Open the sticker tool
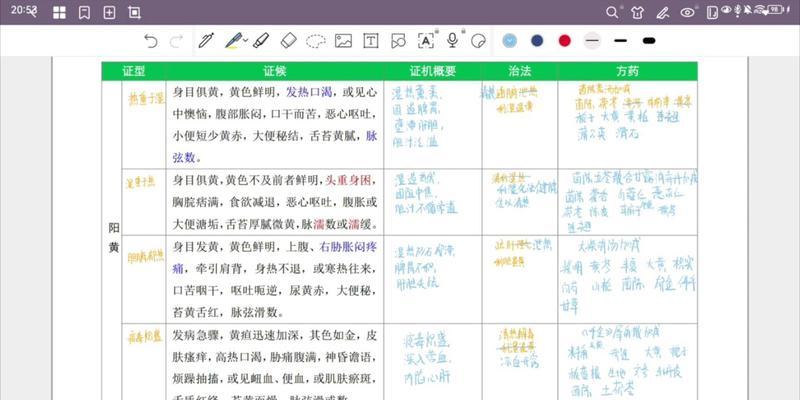Screen dimensions: 800x400 click(478, 41)
